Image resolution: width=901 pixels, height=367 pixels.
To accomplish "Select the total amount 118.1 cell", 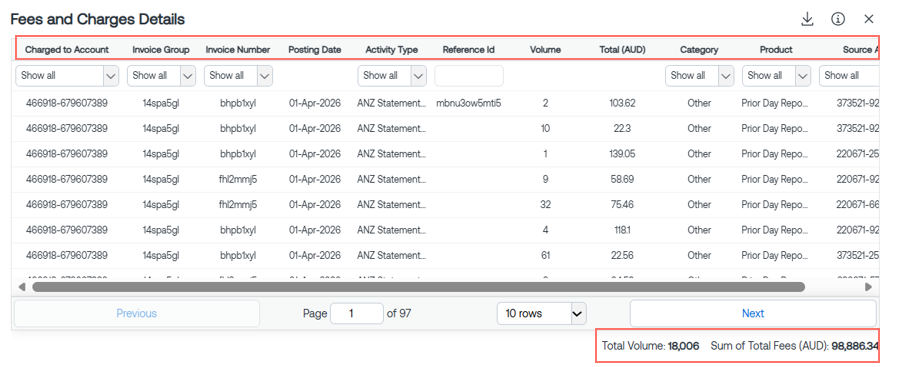I will click(x=622, y=230).
